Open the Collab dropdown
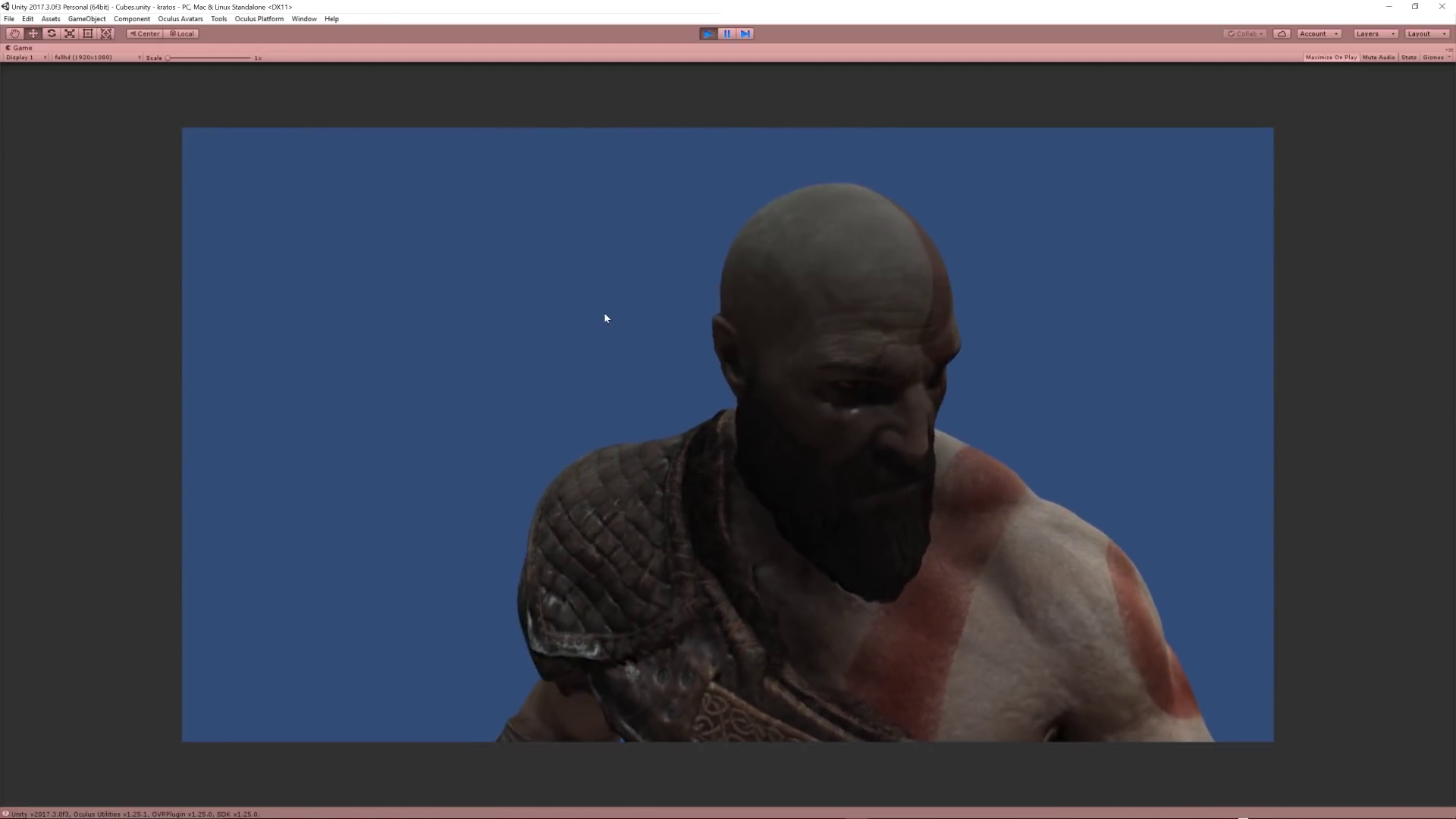The height and width of the screenshot is (819, 1456). (1245, 33)
